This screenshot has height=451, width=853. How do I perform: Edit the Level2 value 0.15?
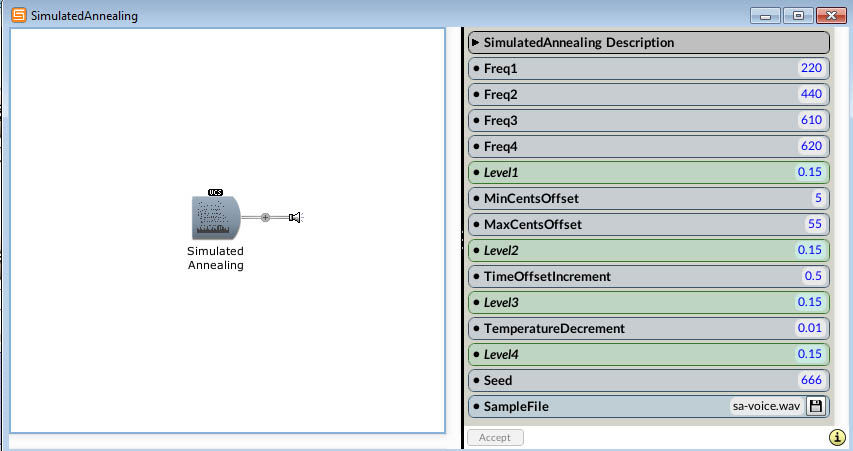(809, 250)
